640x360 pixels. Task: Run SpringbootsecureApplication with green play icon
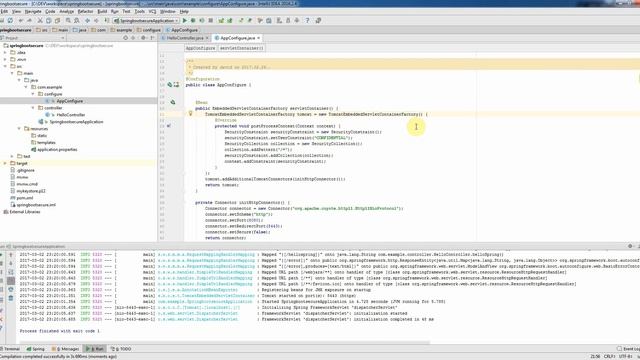point(185,20)
